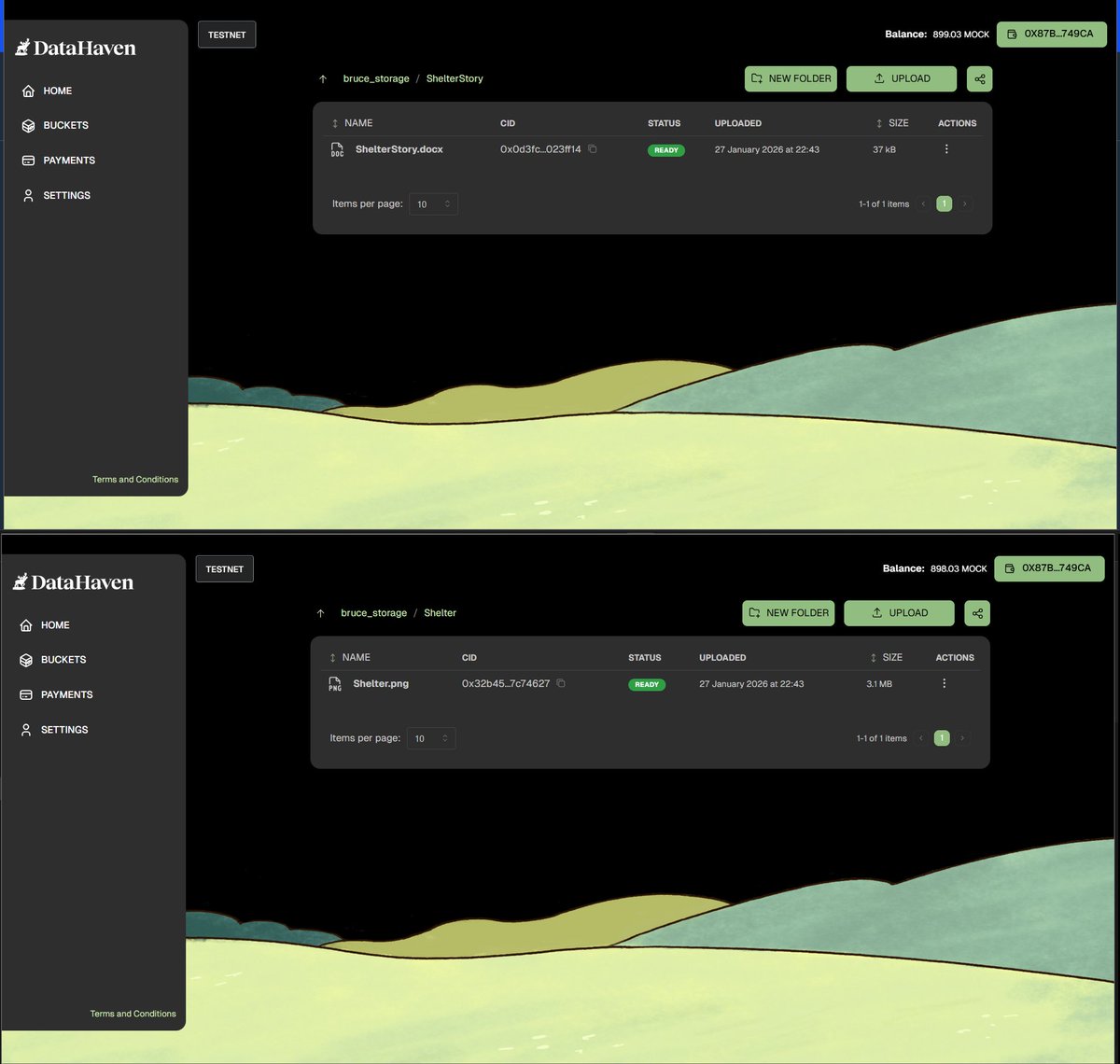Open actions menu for Shelter.png

click(x=944, y=684)
